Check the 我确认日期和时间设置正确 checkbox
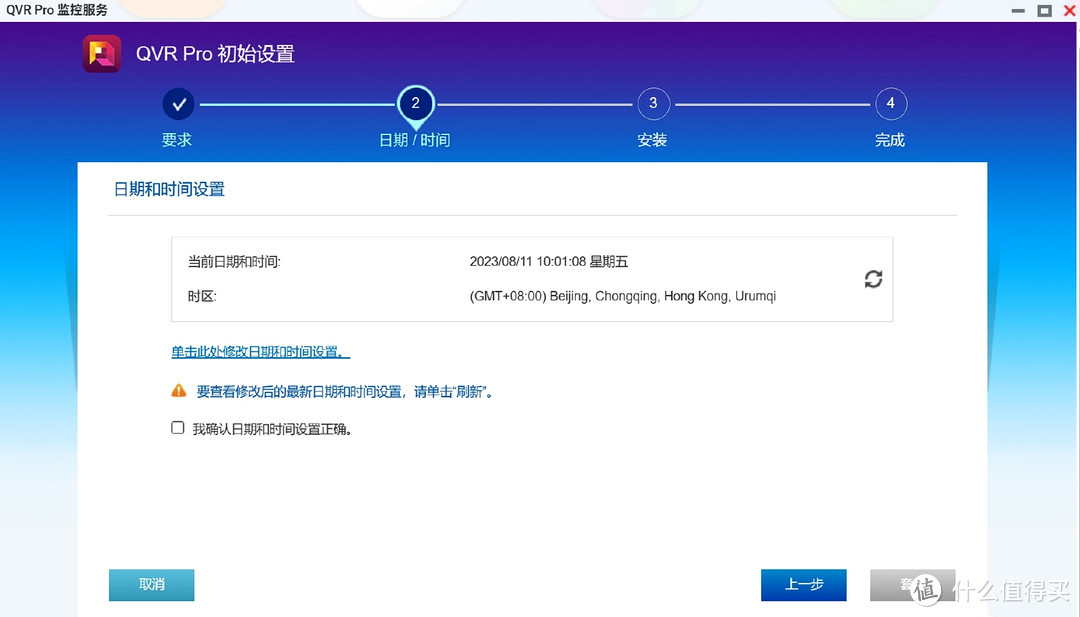The height and width of the screenshot is (617, 1080). [177, 428]
